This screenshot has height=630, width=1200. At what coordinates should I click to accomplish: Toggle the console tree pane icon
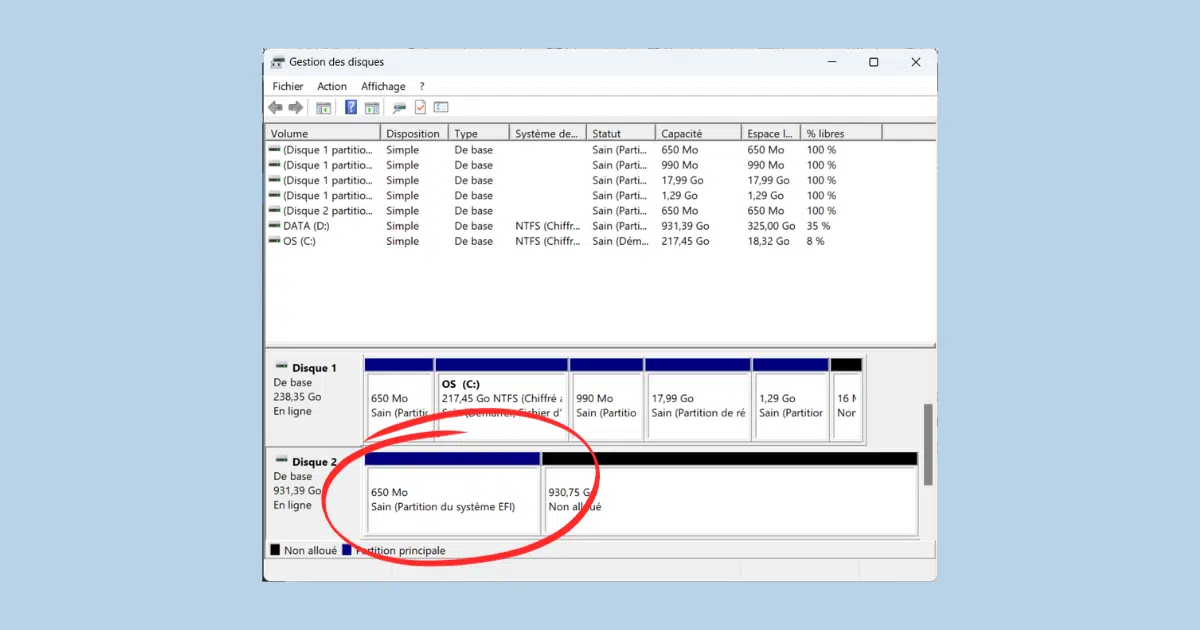click(x=322, y=107)
